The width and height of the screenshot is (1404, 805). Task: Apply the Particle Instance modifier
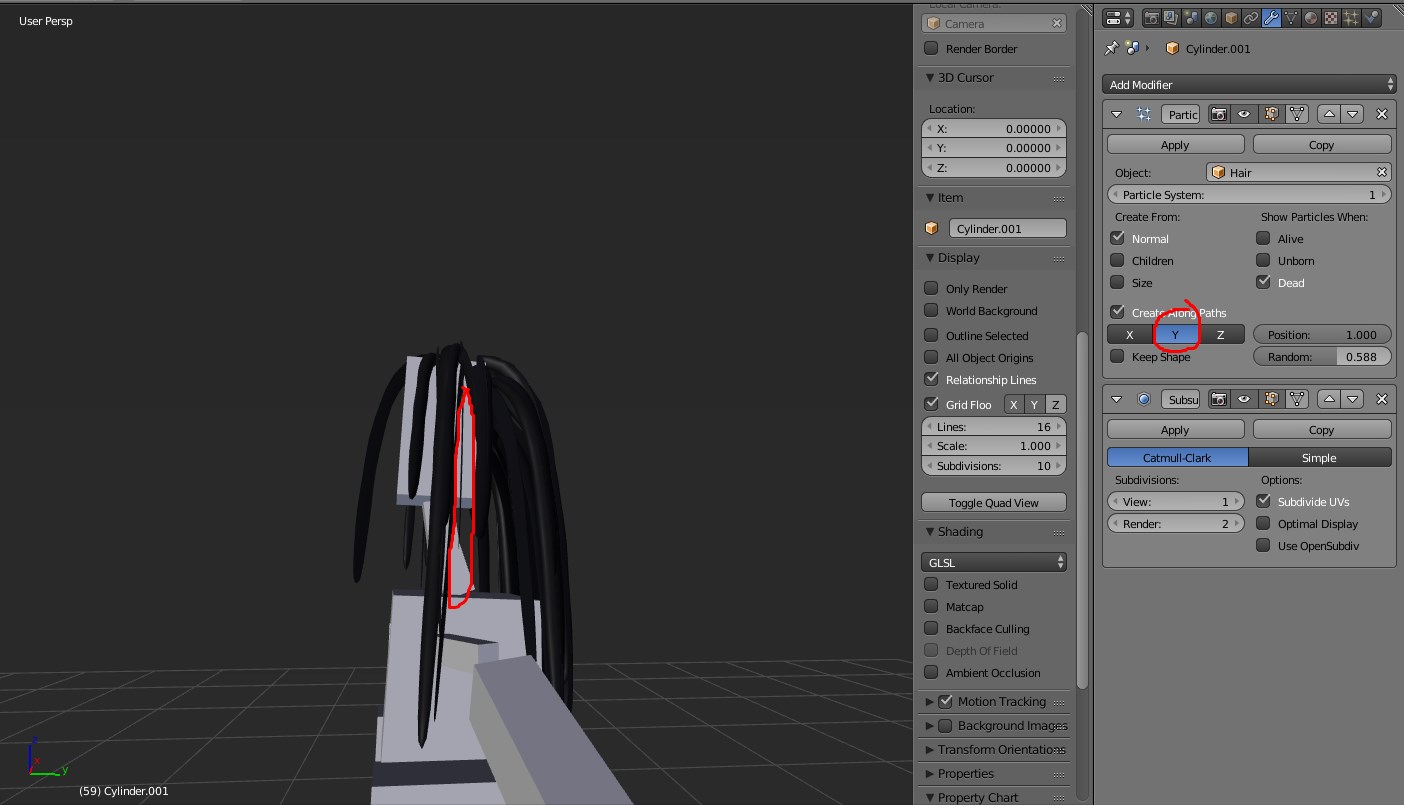[1176, 144]
